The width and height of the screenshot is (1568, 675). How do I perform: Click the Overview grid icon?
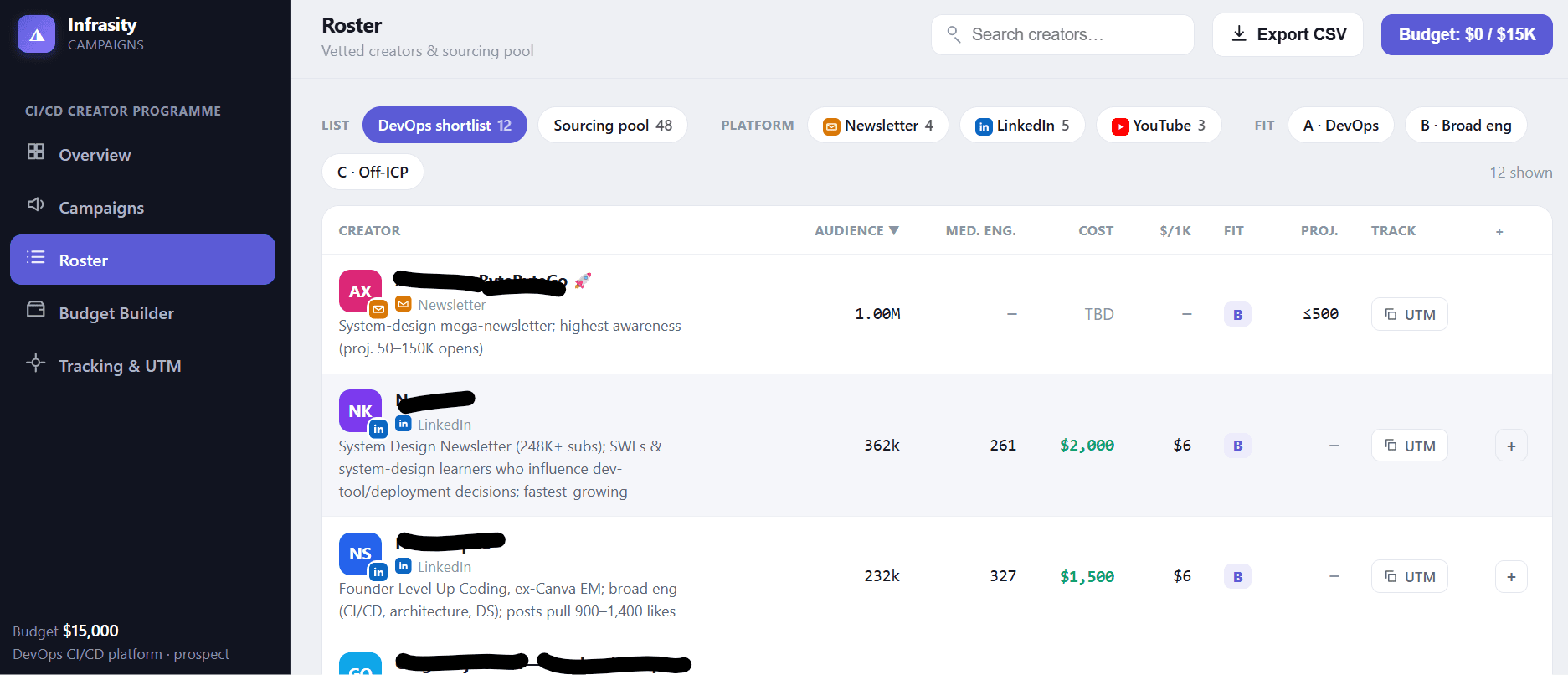coord(35,152)
